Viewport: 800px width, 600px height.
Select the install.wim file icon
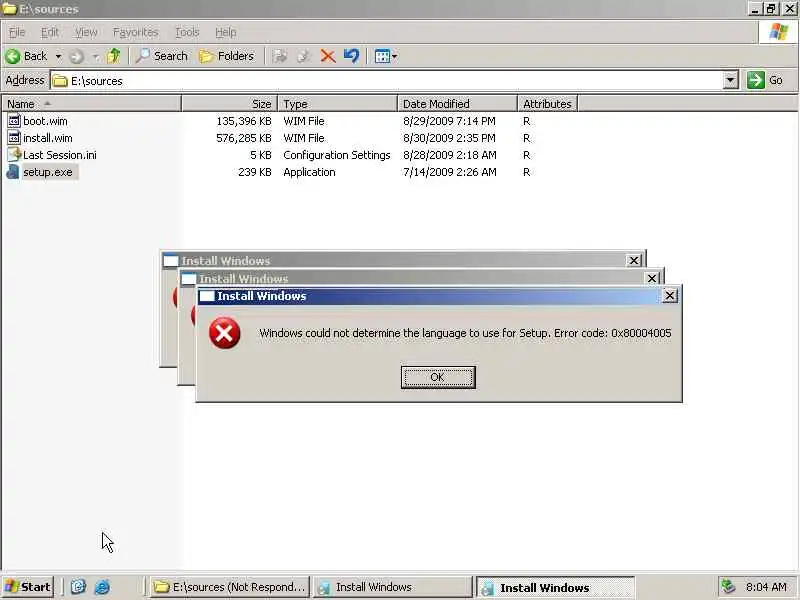(x=14, y=138)
